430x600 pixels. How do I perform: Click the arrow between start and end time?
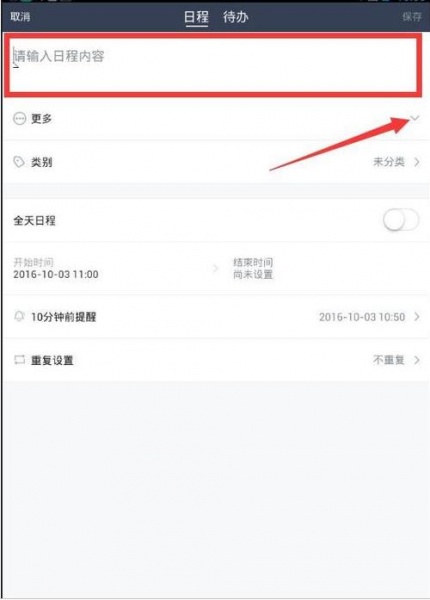(216, 269)
